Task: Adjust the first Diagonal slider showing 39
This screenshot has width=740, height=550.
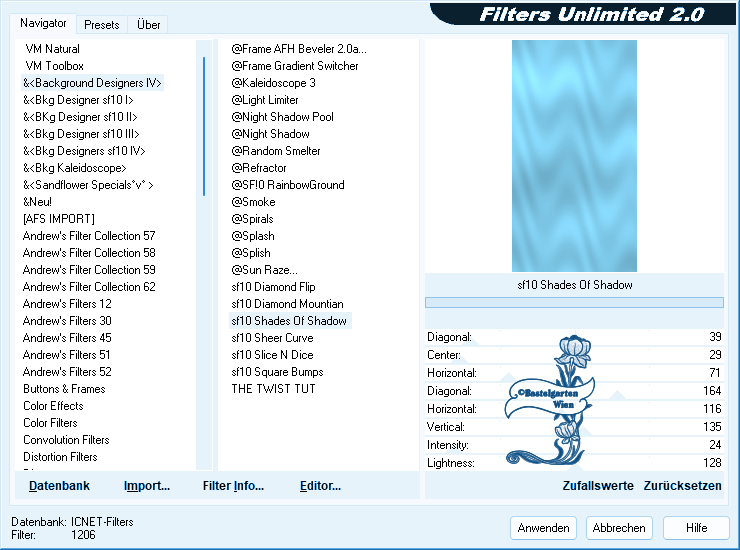Action: pyautogui.click(x=574, y=337)
